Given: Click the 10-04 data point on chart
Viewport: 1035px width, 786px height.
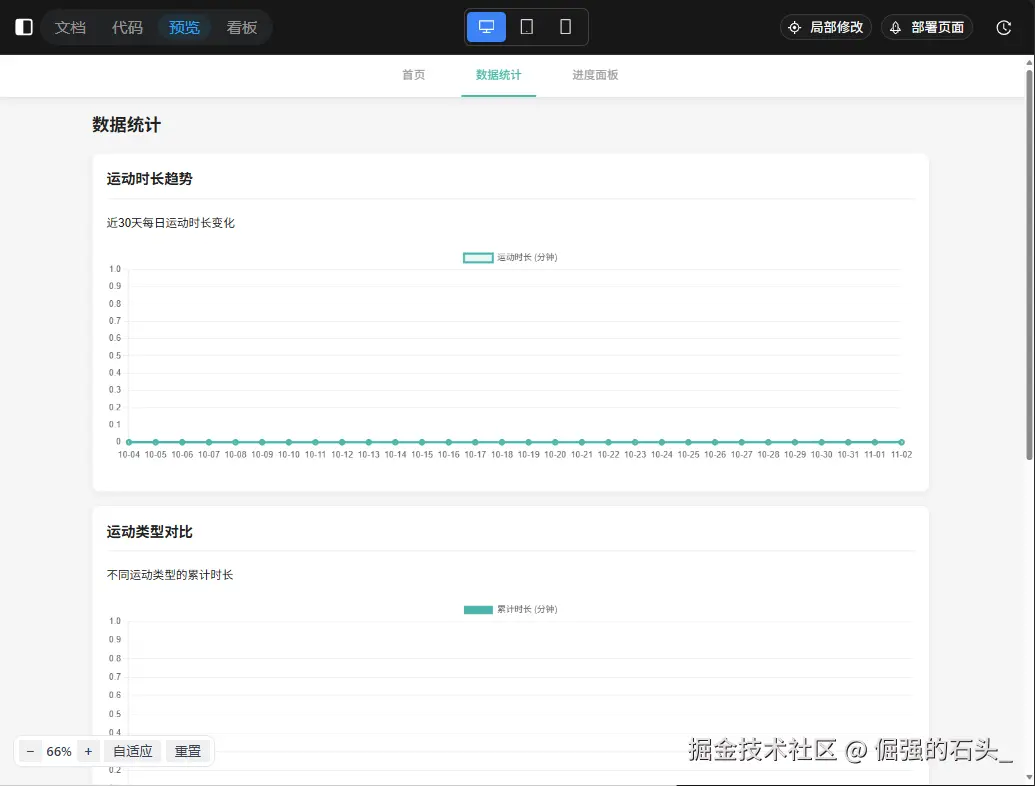Looking at the screenshot, I should click(129, 442).
